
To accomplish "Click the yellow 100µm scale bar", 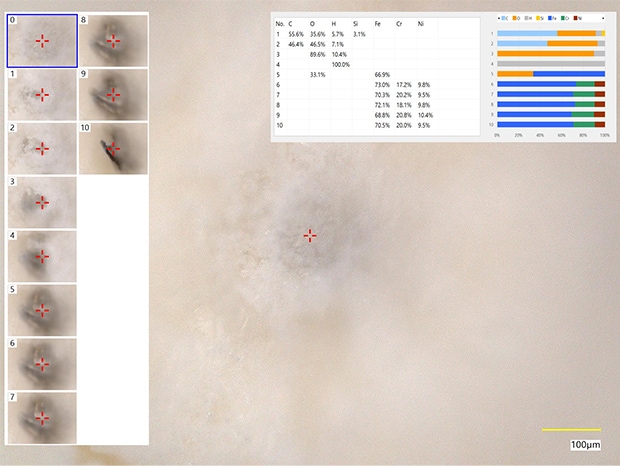I will [x=571, y=429].
